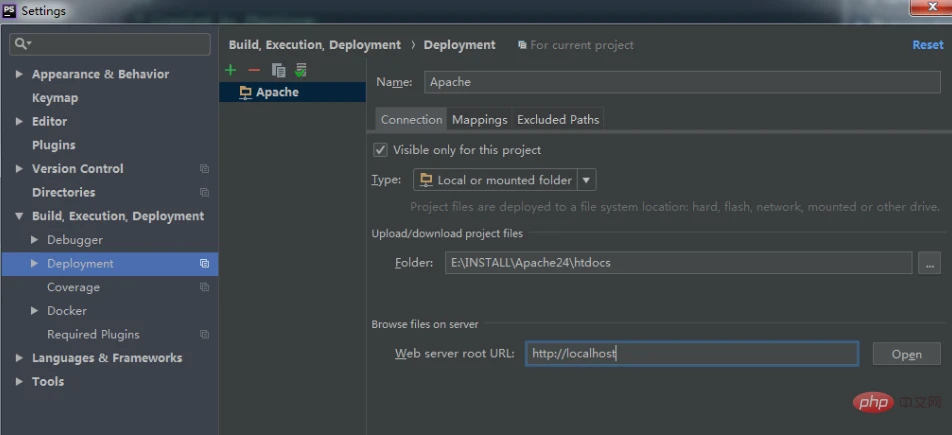The image size is (952, 435).
Task: Click Browse files on server heading
Action: point(425,324)
